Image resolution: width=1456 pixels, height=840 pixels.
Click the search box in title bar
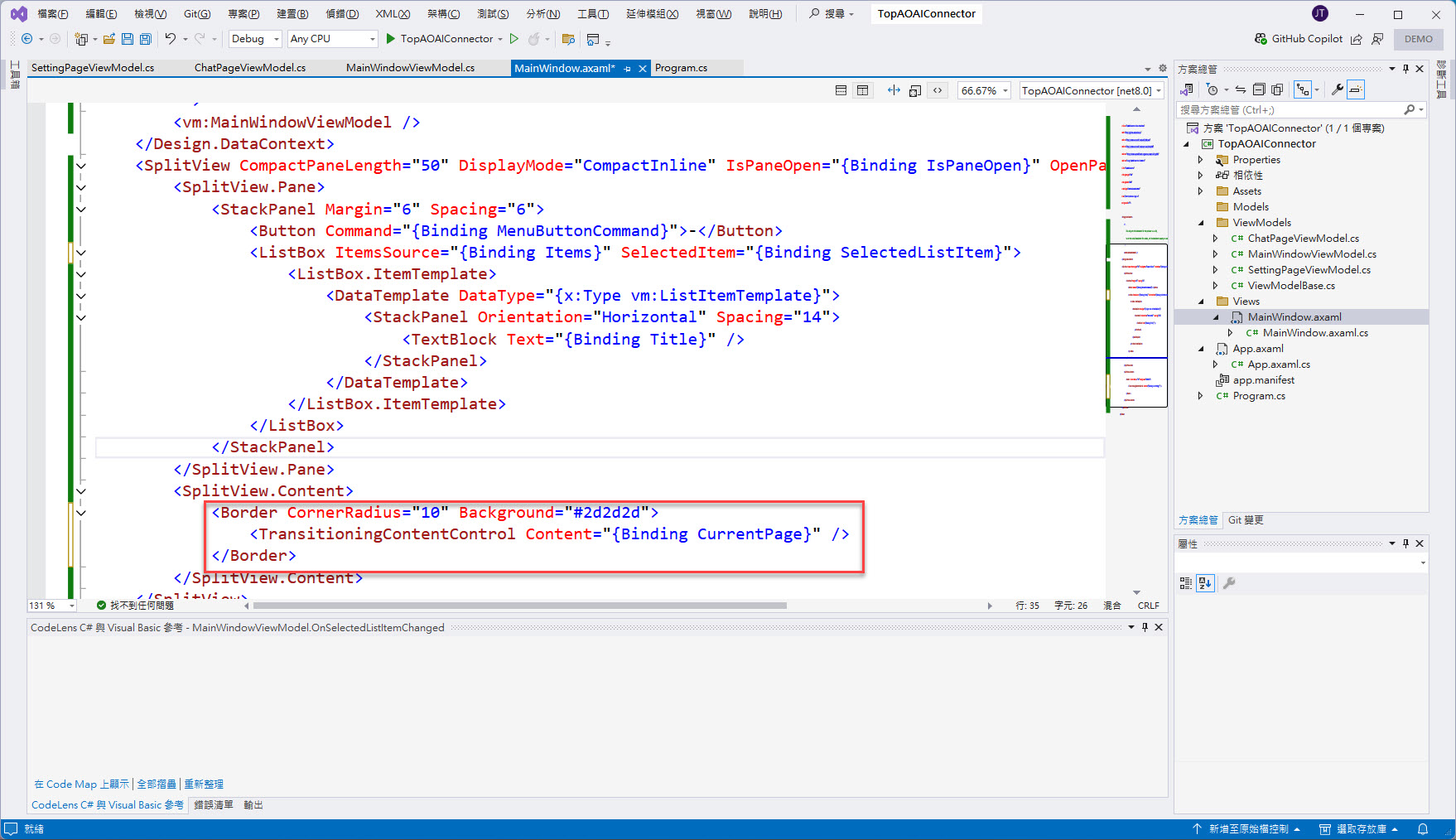point(832,14)
